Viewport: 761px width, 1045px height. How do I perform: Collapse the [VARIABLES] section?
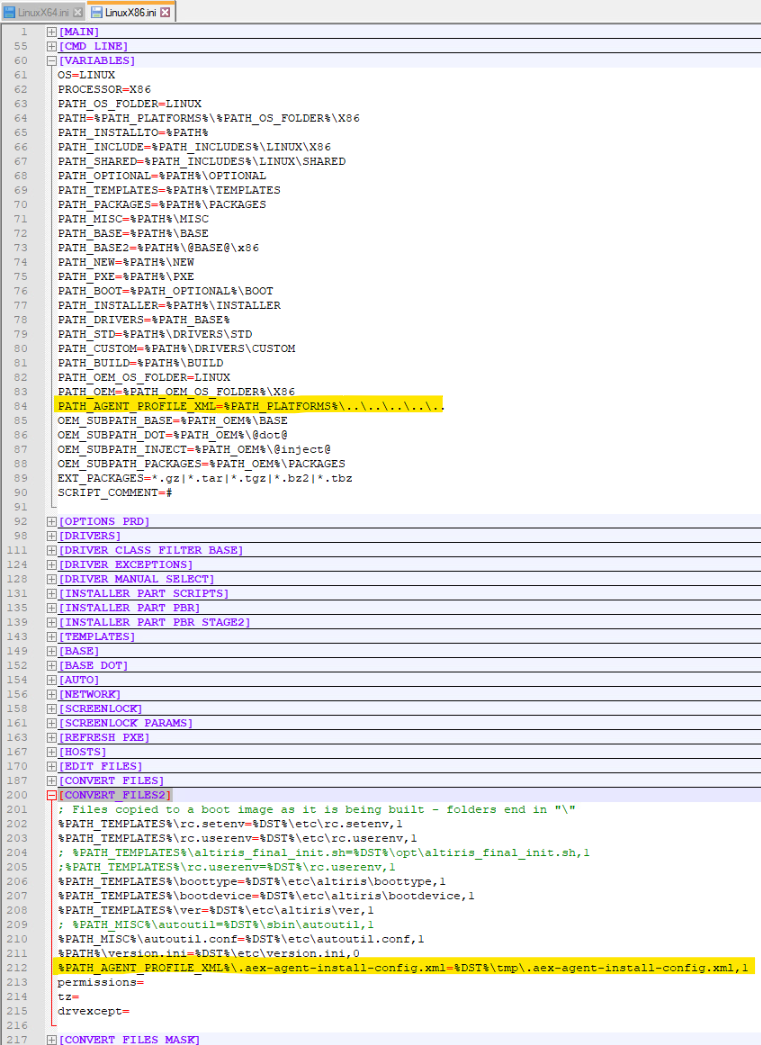51,61
